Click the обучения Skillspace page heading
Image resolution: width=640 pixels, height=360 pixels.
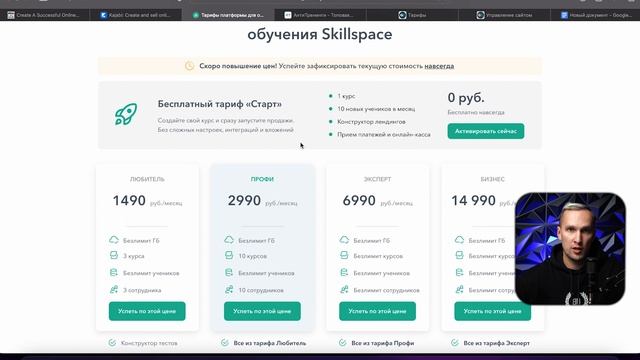coord(320,34)
